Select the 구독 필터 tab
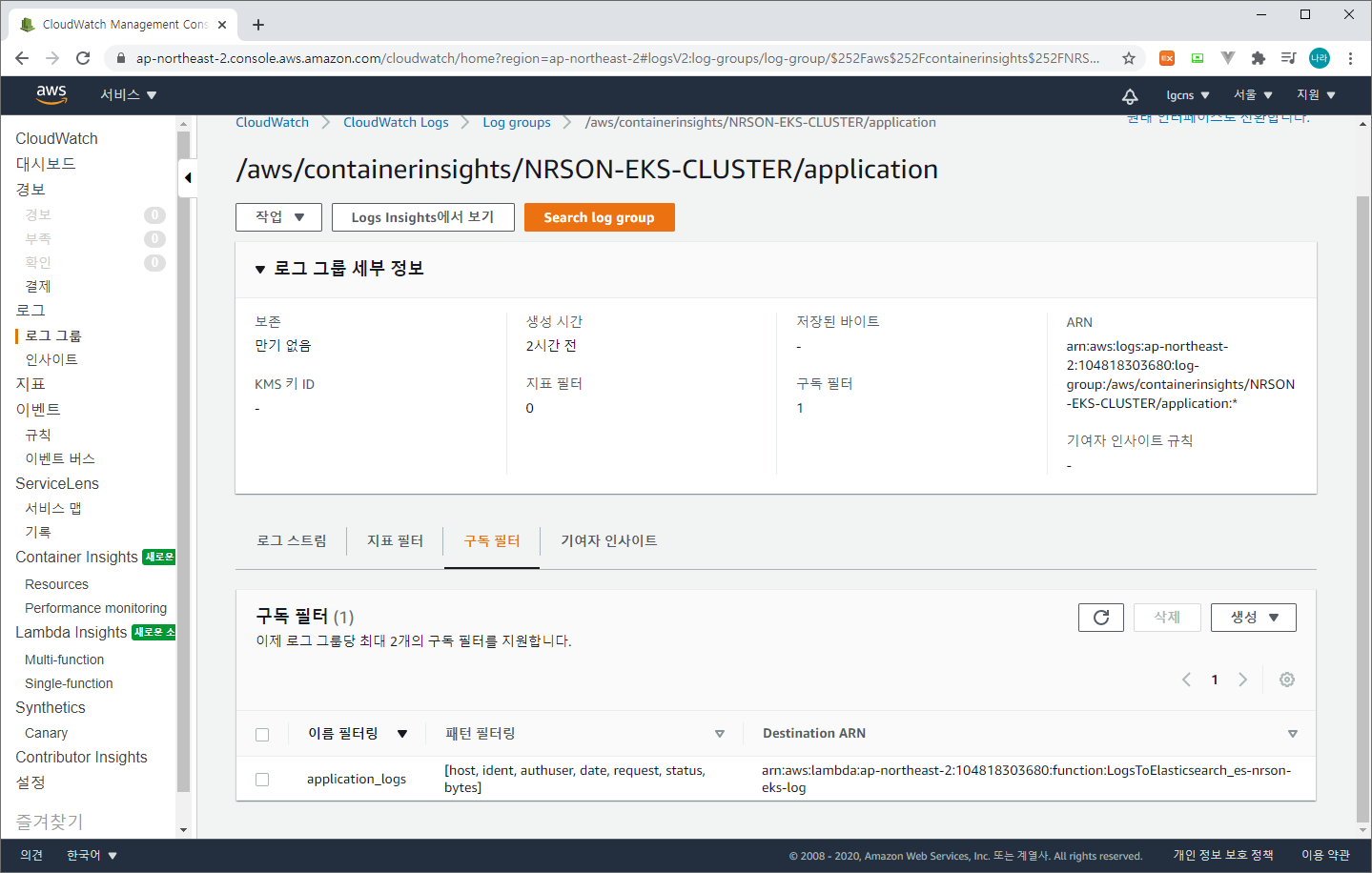The height and width of the screenshot is (873, 1372). tap(492, 541)
